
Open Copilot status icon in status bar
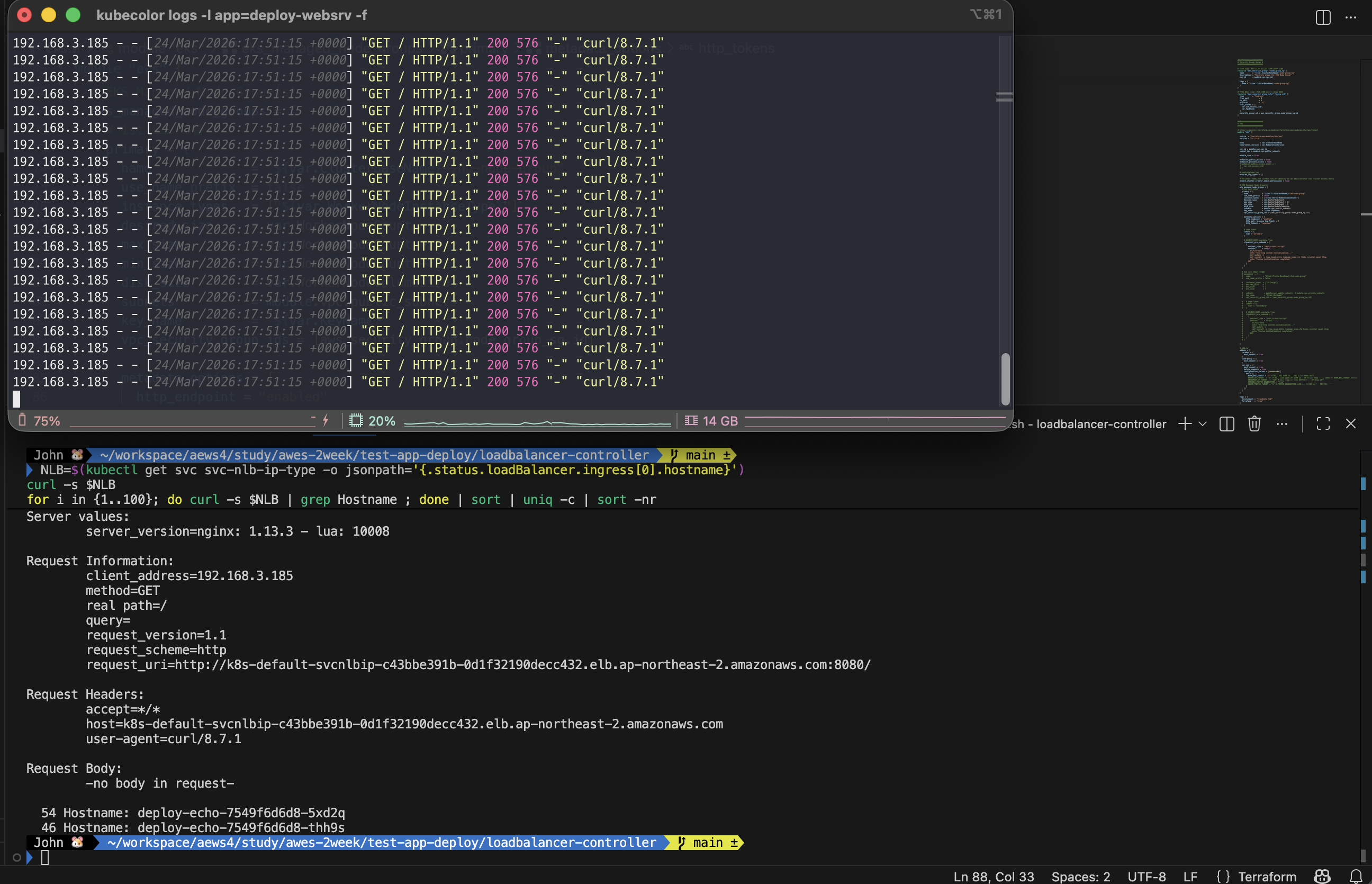pos(1322,876)
